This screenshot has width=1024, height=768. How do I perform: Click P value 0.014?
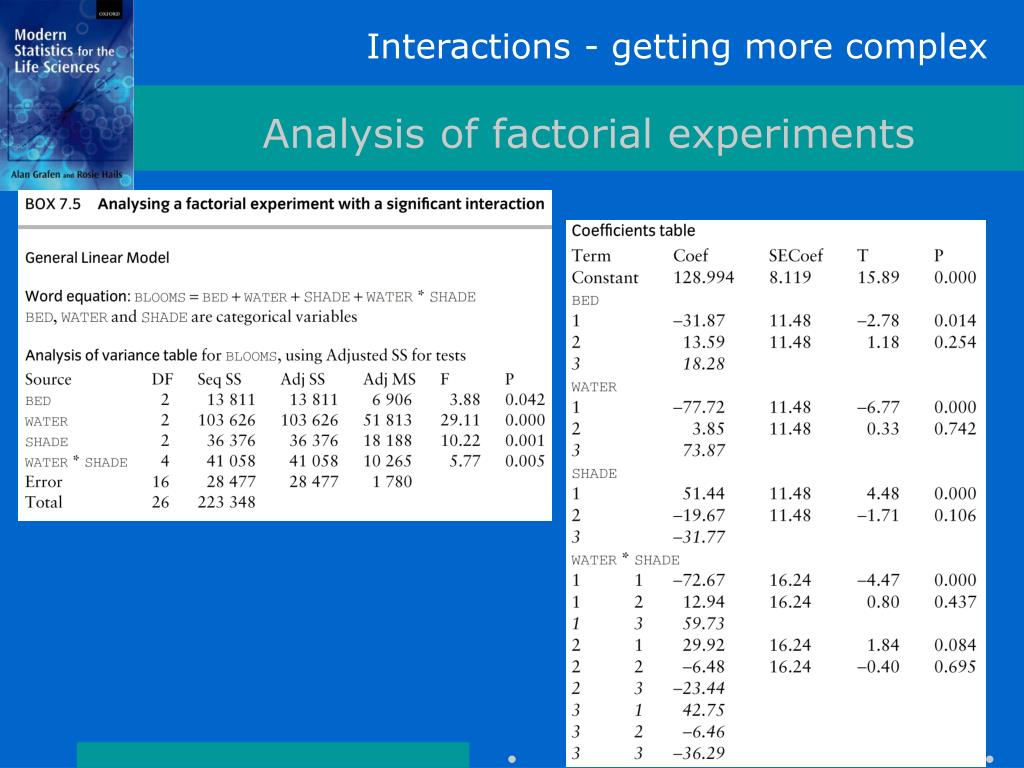955,321
